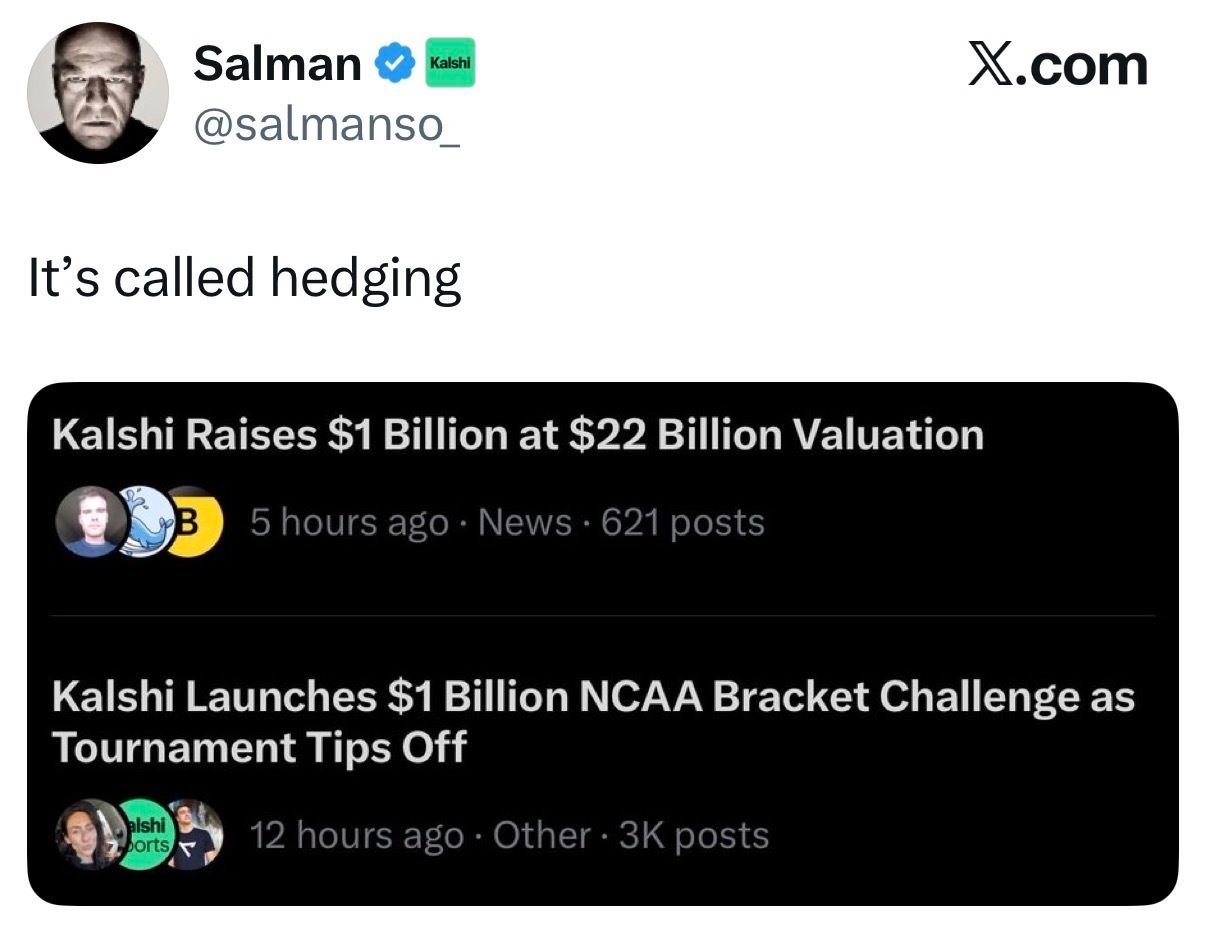The image size is (1206, 944).
Task: Click the yellow B avatar icon
Action: point(195,521)
